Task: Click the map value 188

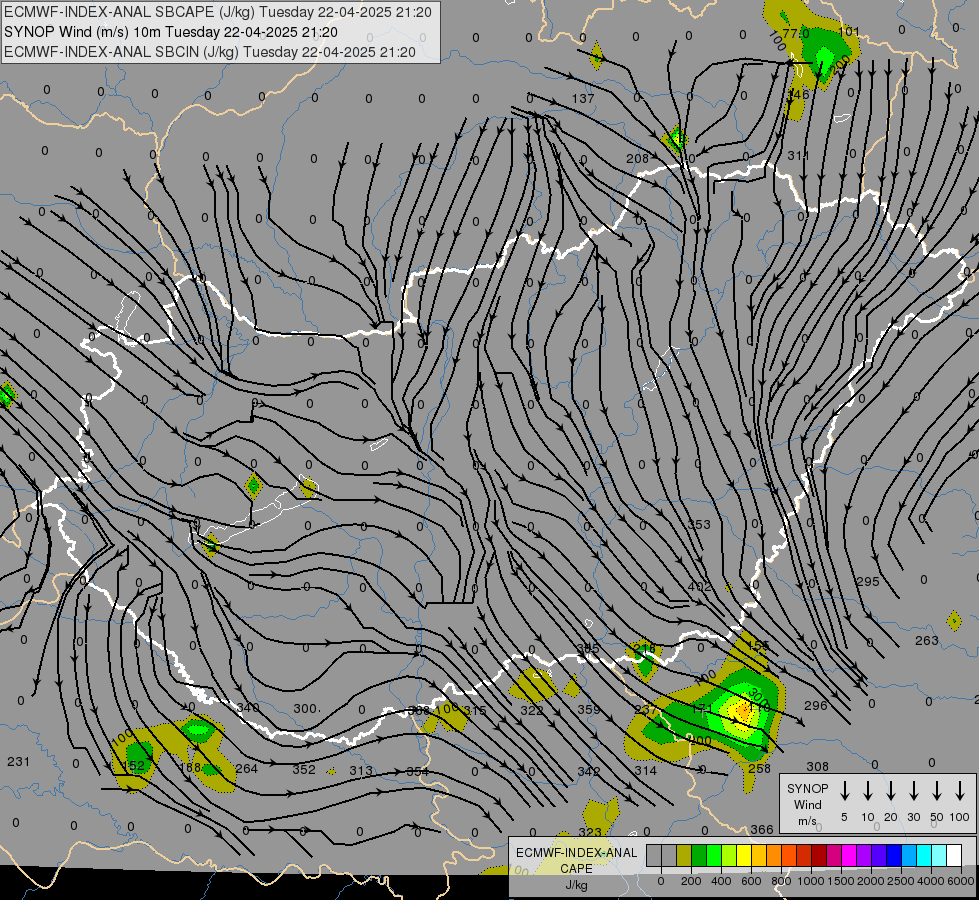Action: [x=190, y=767]
